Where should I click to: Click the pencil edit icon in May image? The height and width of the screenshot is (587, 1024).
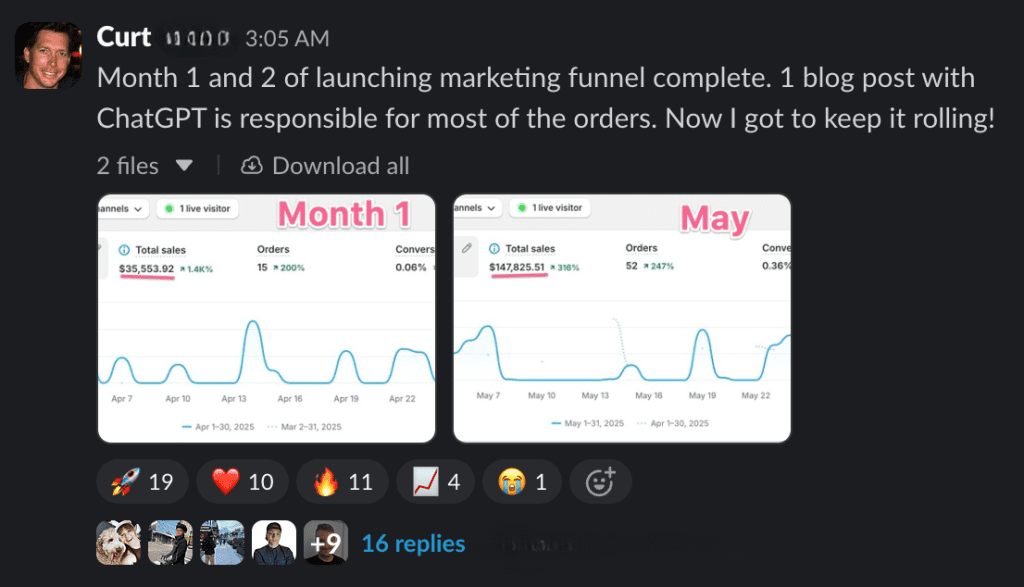[465, 248]
